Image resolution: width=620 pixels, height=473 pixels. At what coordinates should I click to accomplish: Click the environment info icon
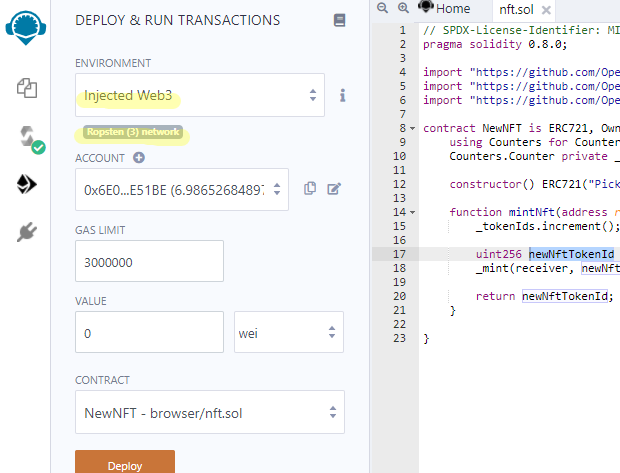[342, 95]
